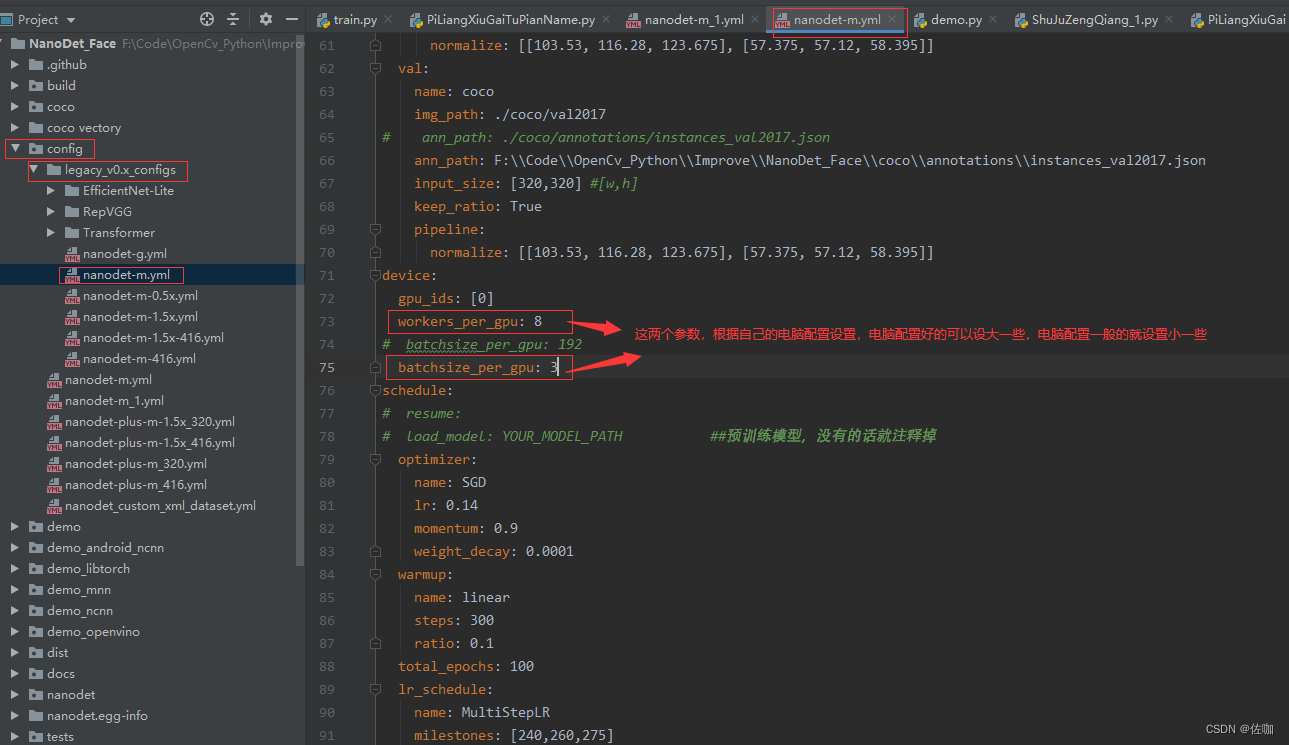
Task: Expand the .github folder
Action: pyautogui.click(x=15, y=65)
